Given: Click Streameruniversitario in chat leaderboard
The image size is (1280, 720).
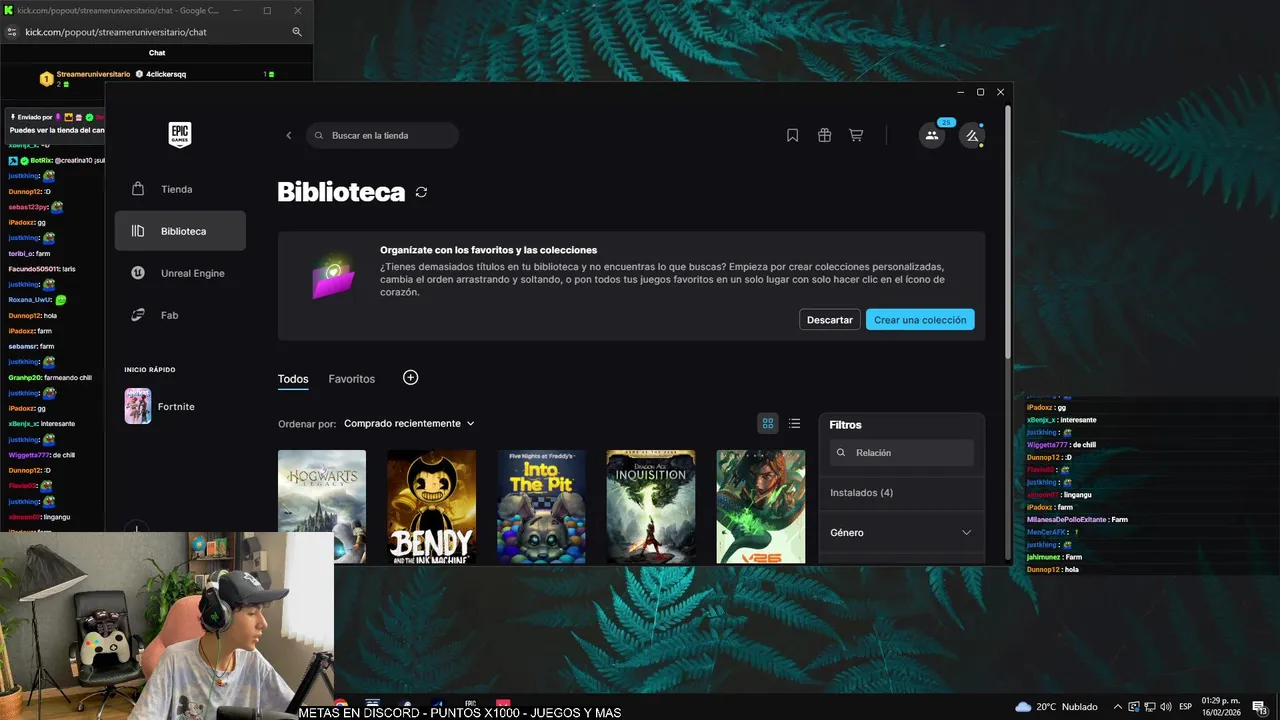Looking at the screenshot, I should (x=93, y=74).
